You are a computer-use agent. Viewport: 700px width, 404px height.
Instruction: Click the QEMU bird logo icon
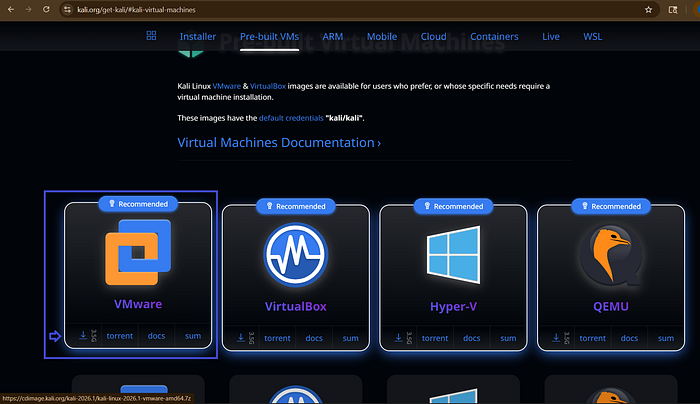[611, 257]
